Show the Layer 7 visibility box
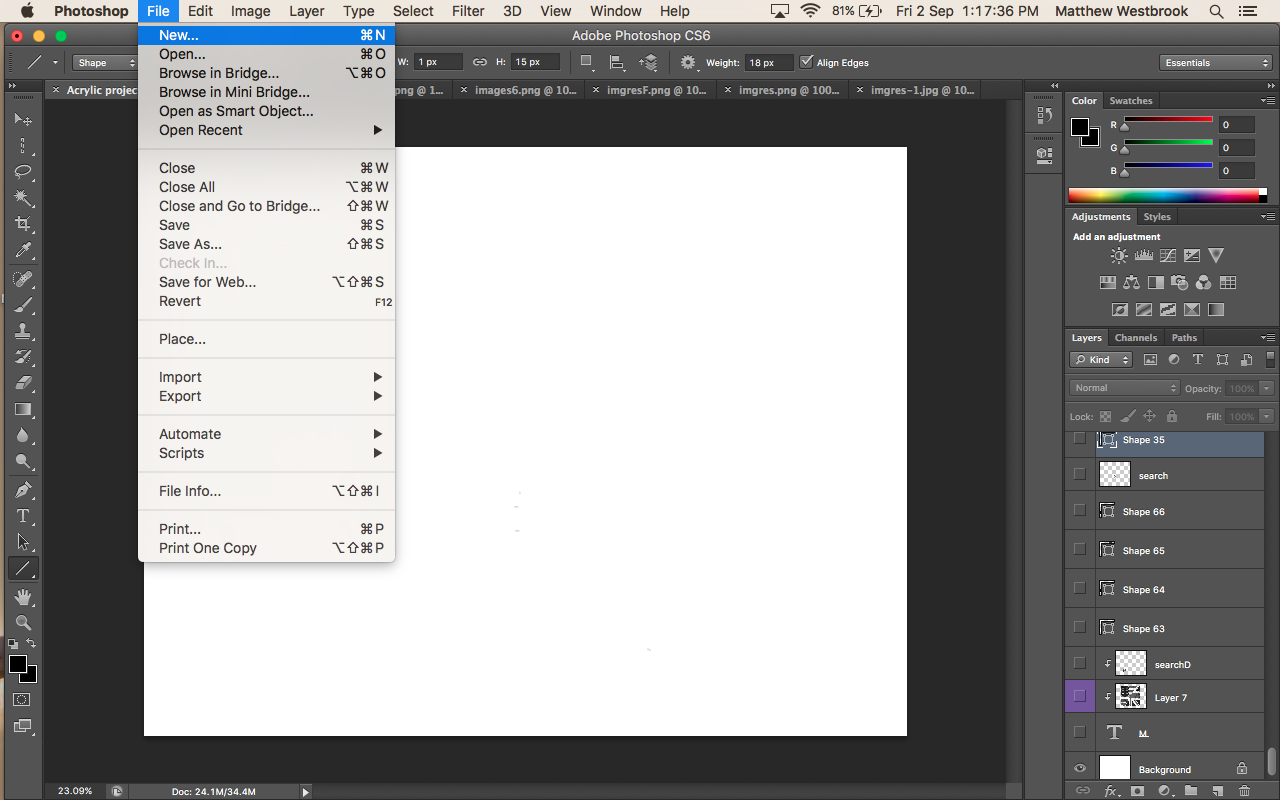The image size is (1280, 800). pyautogui.click(x=1079, y=696)
